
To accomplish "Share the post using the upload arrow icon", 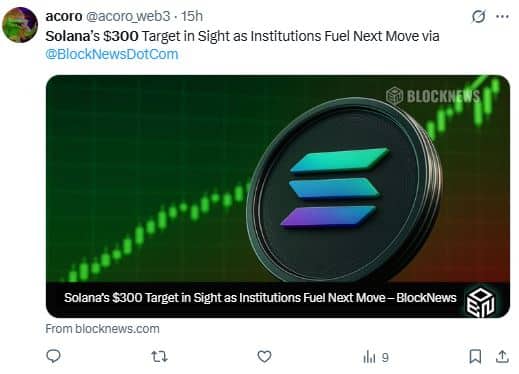I will pos(502,356).
